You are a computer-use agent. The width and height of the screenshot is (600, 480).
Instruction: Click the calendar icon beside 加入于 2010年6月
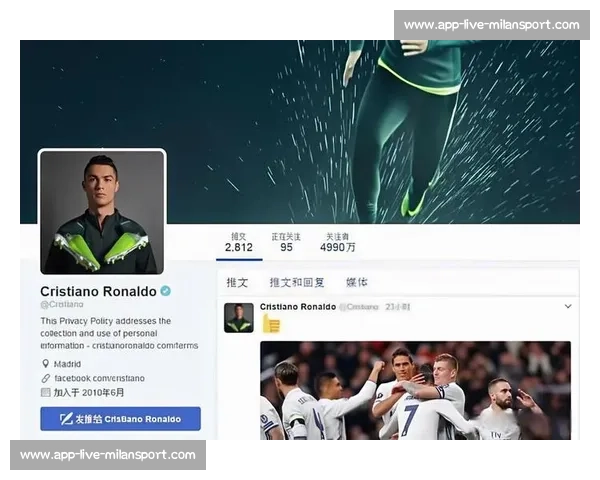46,392
